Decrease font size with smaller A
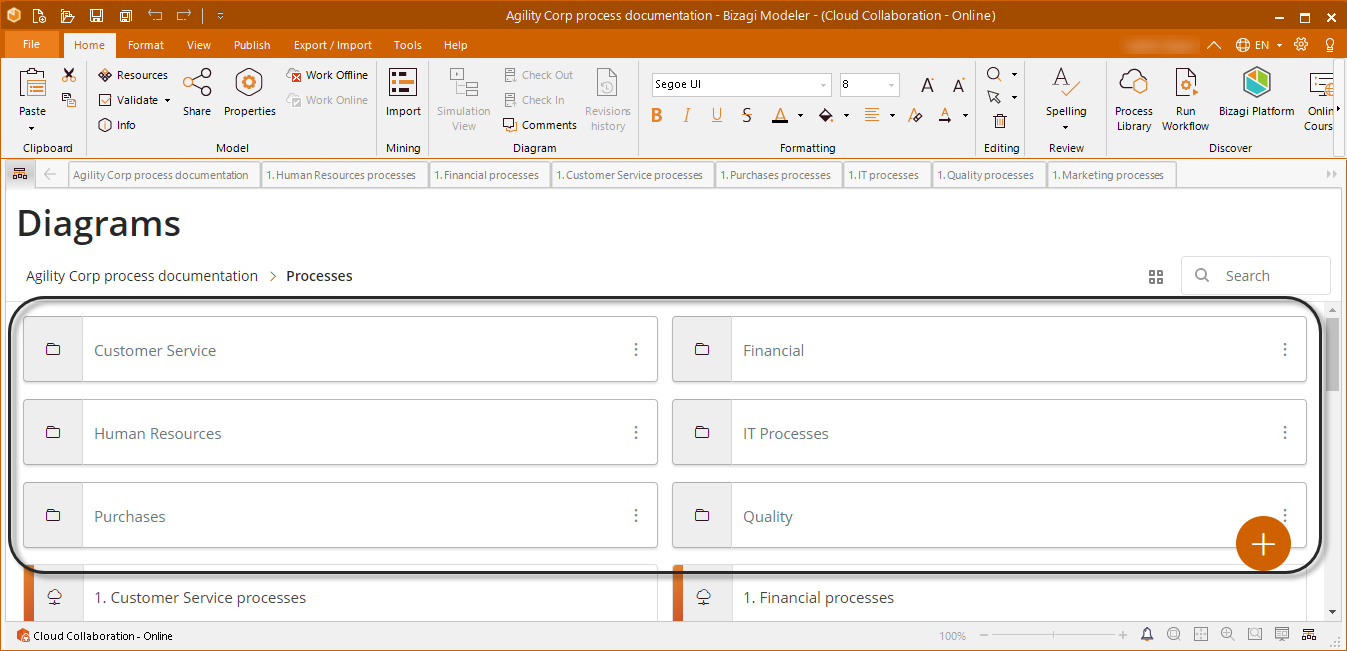This screenshot has width=1347, height=651. pos(958,85)
